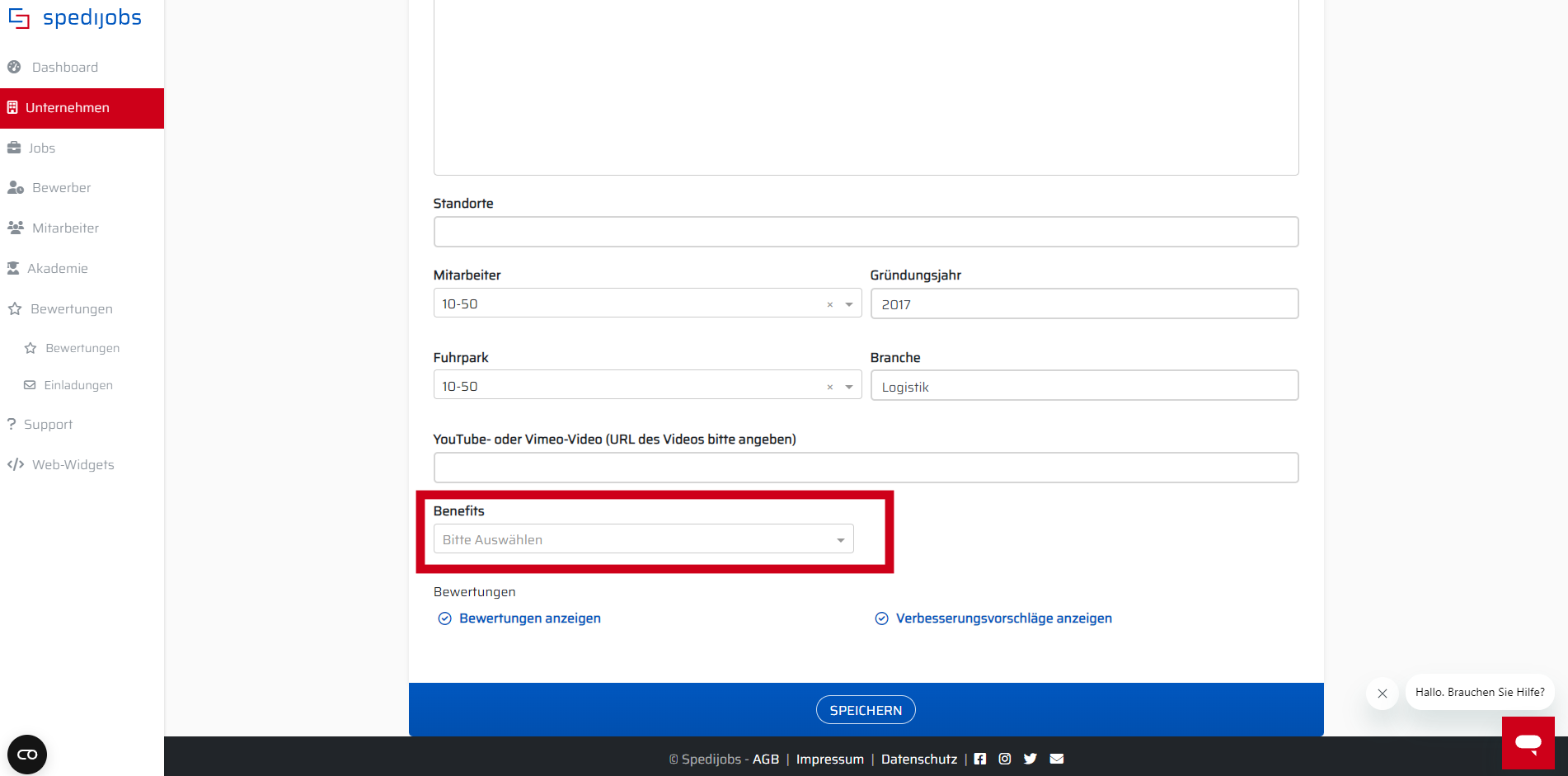
Task: Go to Jobs in sidebar
Action: [42, 148]
